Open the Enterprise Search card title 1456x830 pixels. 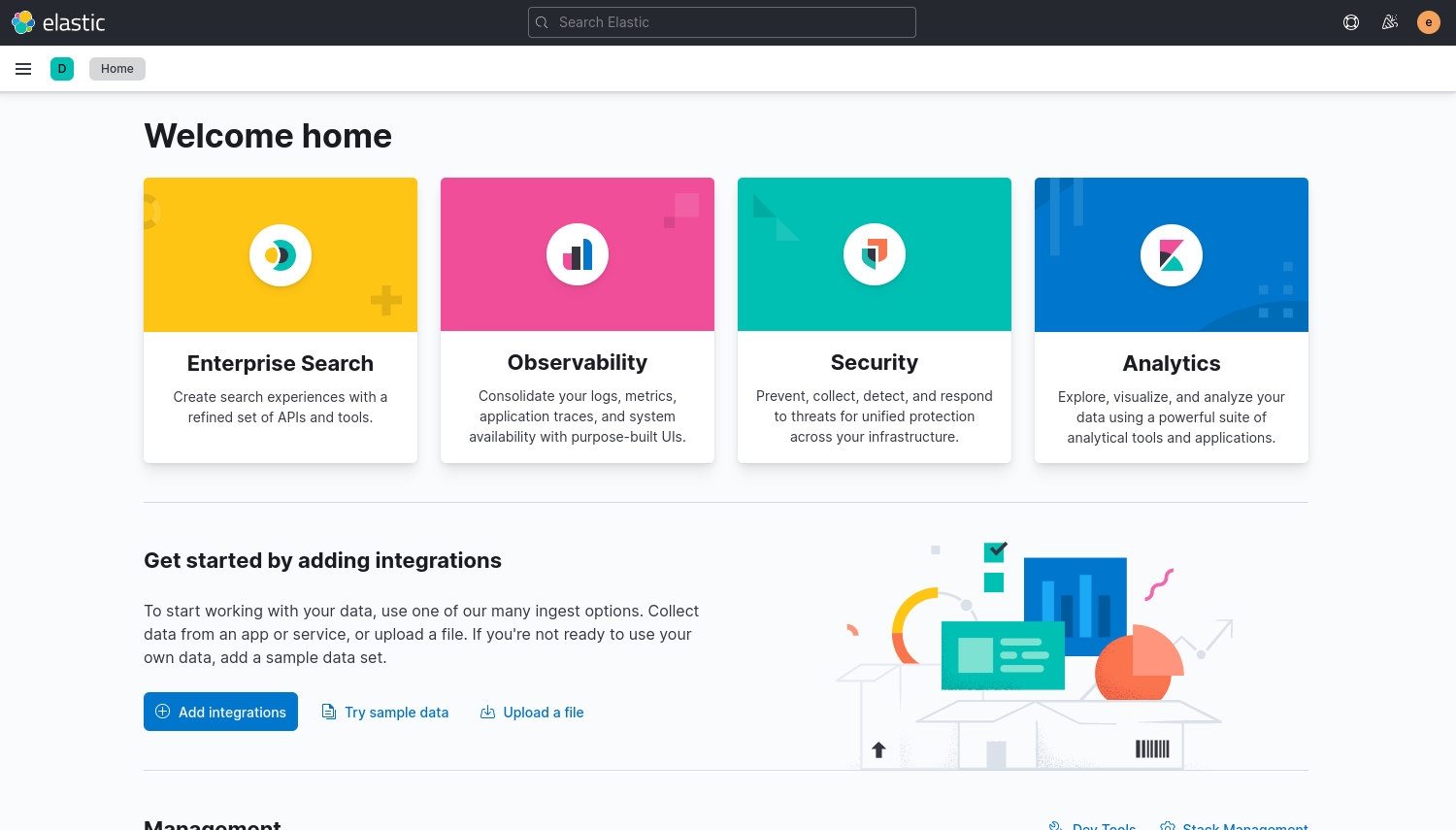281,363
